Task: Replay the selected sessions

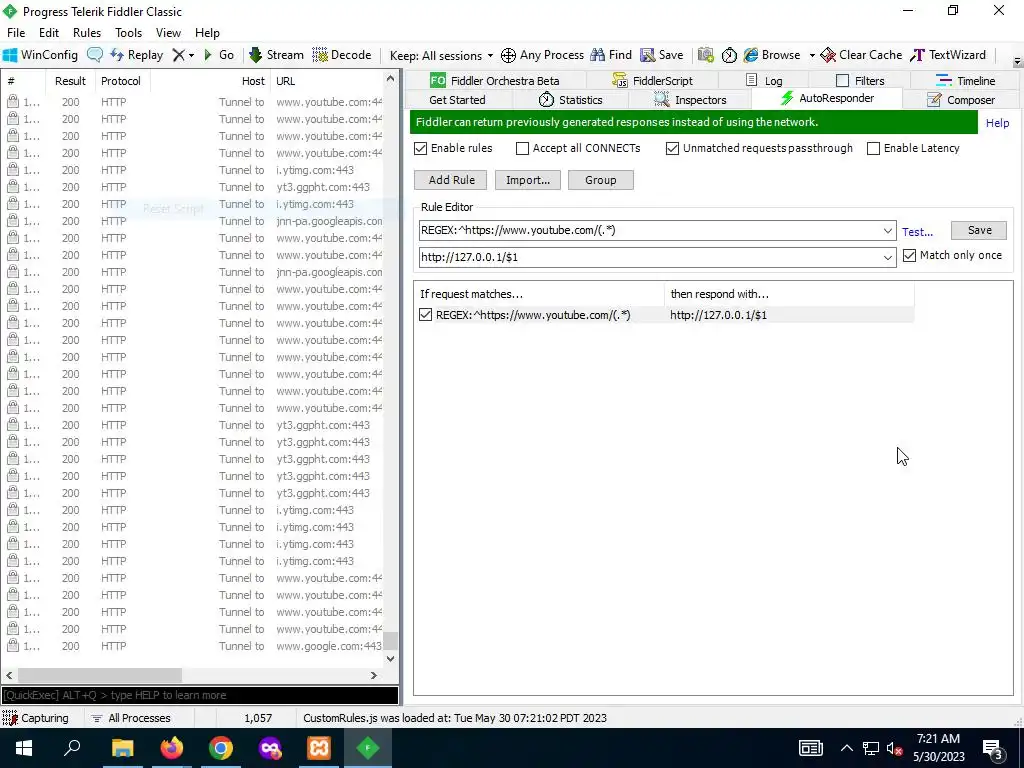Action: [x=136, y=55]
